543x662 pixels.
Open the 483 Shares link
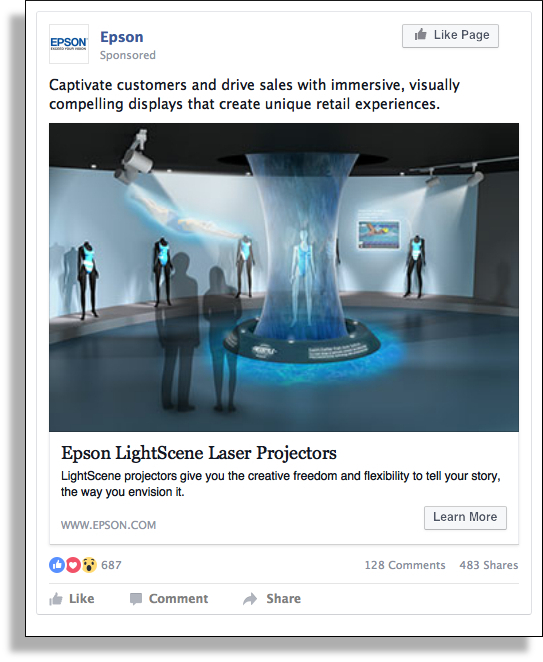[489, 565]
